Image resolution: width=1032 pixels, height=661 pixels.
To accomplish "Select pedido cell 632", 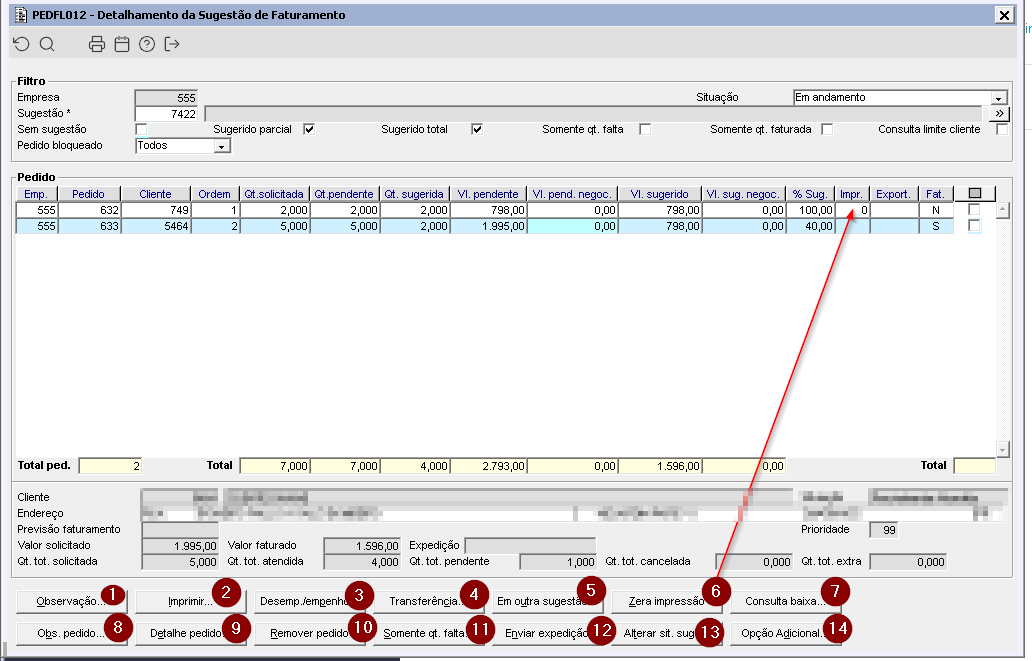I will click(x=88, y=210).
